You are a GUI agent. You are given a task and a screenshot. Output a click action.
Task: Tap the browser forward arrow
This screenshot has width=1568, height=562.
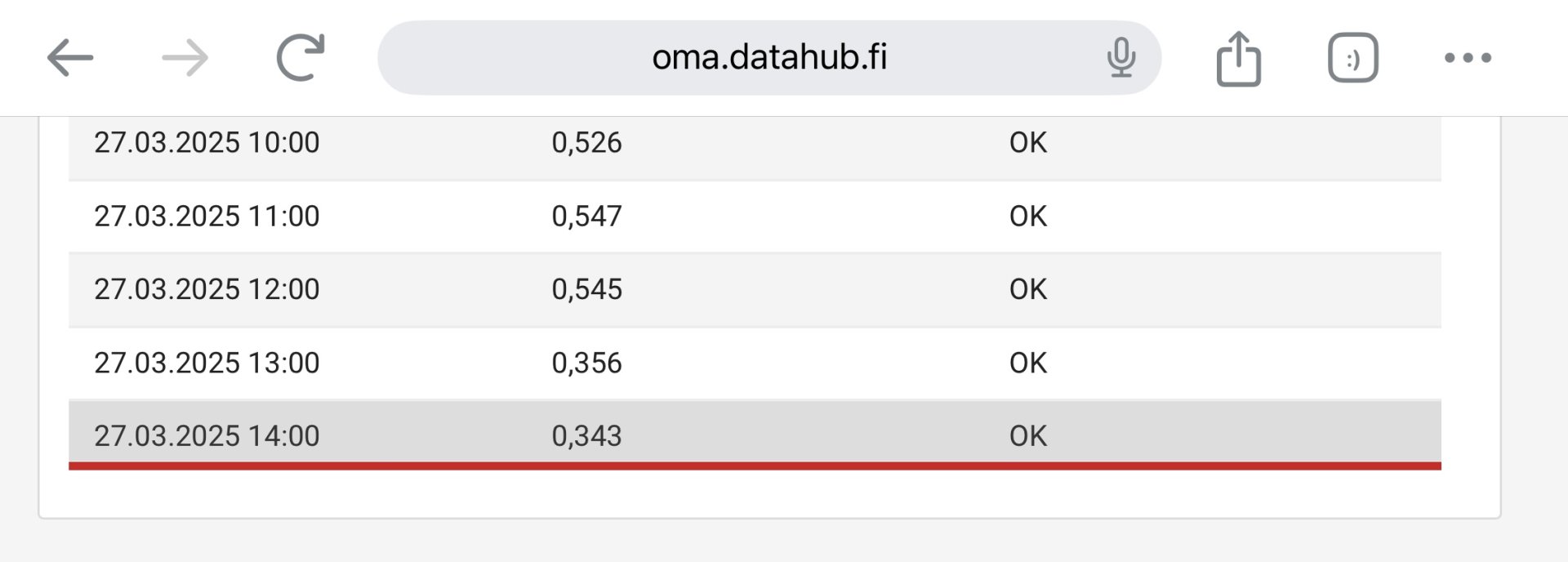pyautogui.click(x=185, y=58)
